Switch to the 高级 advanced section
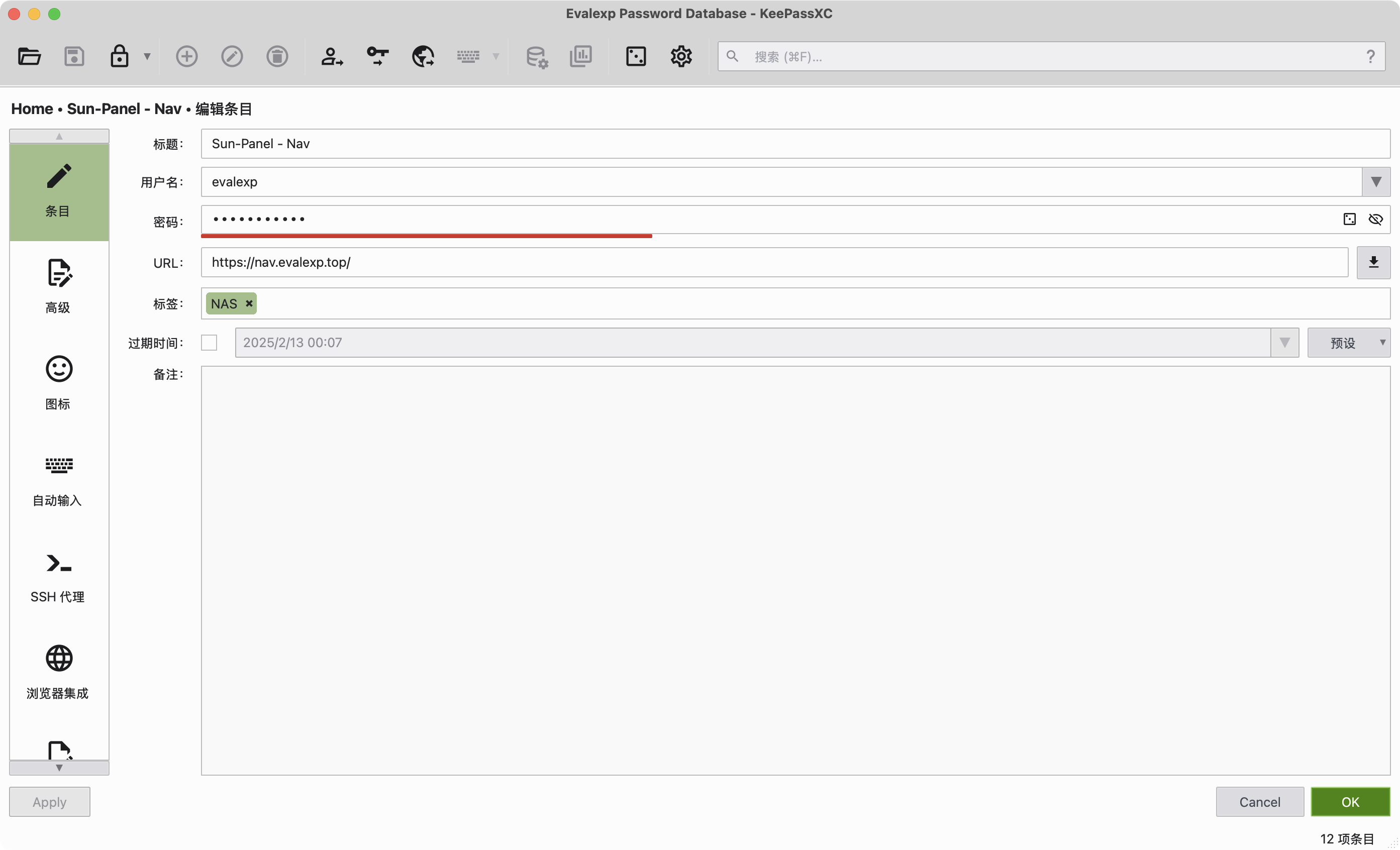The width and height of the screenshot is (1400, 850). click(x=58, y=287)
